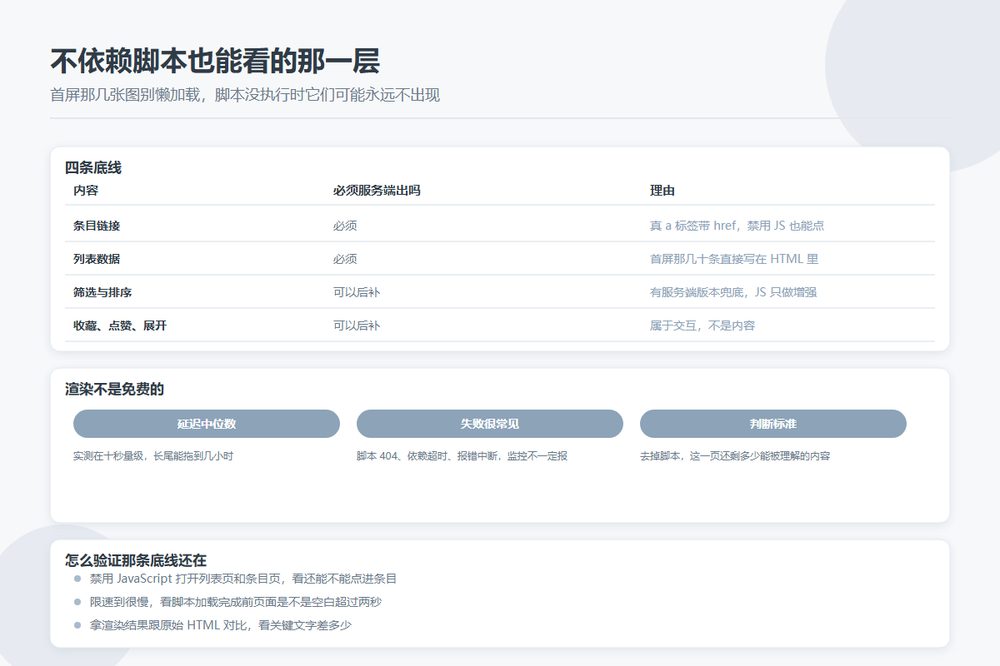Click the 怎么验证那条底线还在 heading

tap(136, 560)
